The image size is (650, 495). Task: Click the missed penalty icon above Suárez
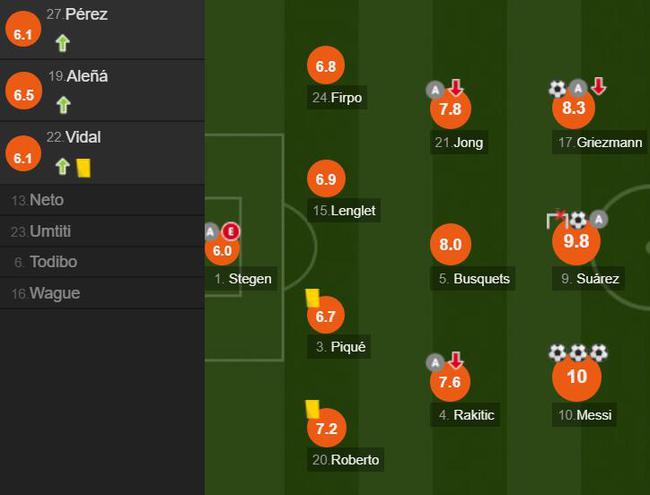point(557,220)
